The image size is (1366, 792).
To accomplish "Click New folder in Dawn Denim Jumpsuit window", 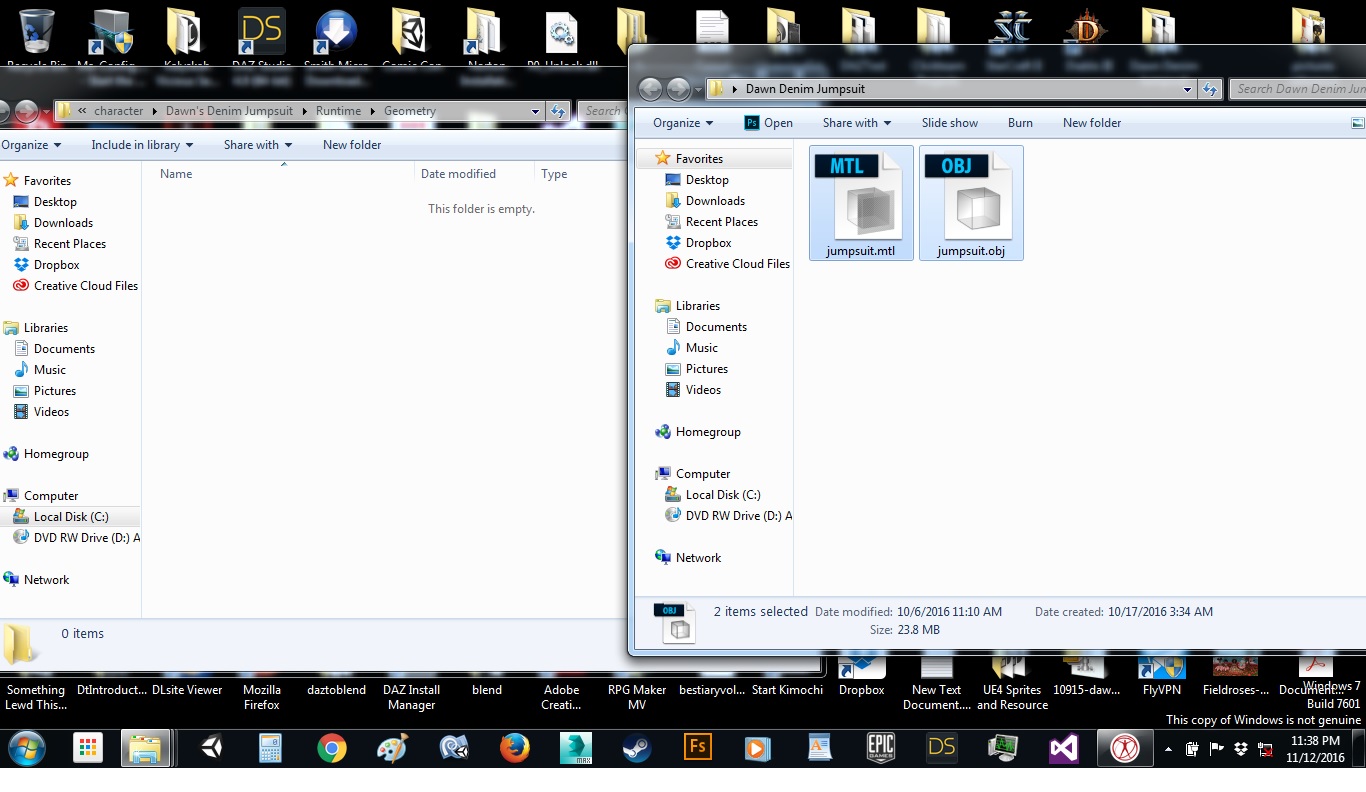I will click(1091, 123).
